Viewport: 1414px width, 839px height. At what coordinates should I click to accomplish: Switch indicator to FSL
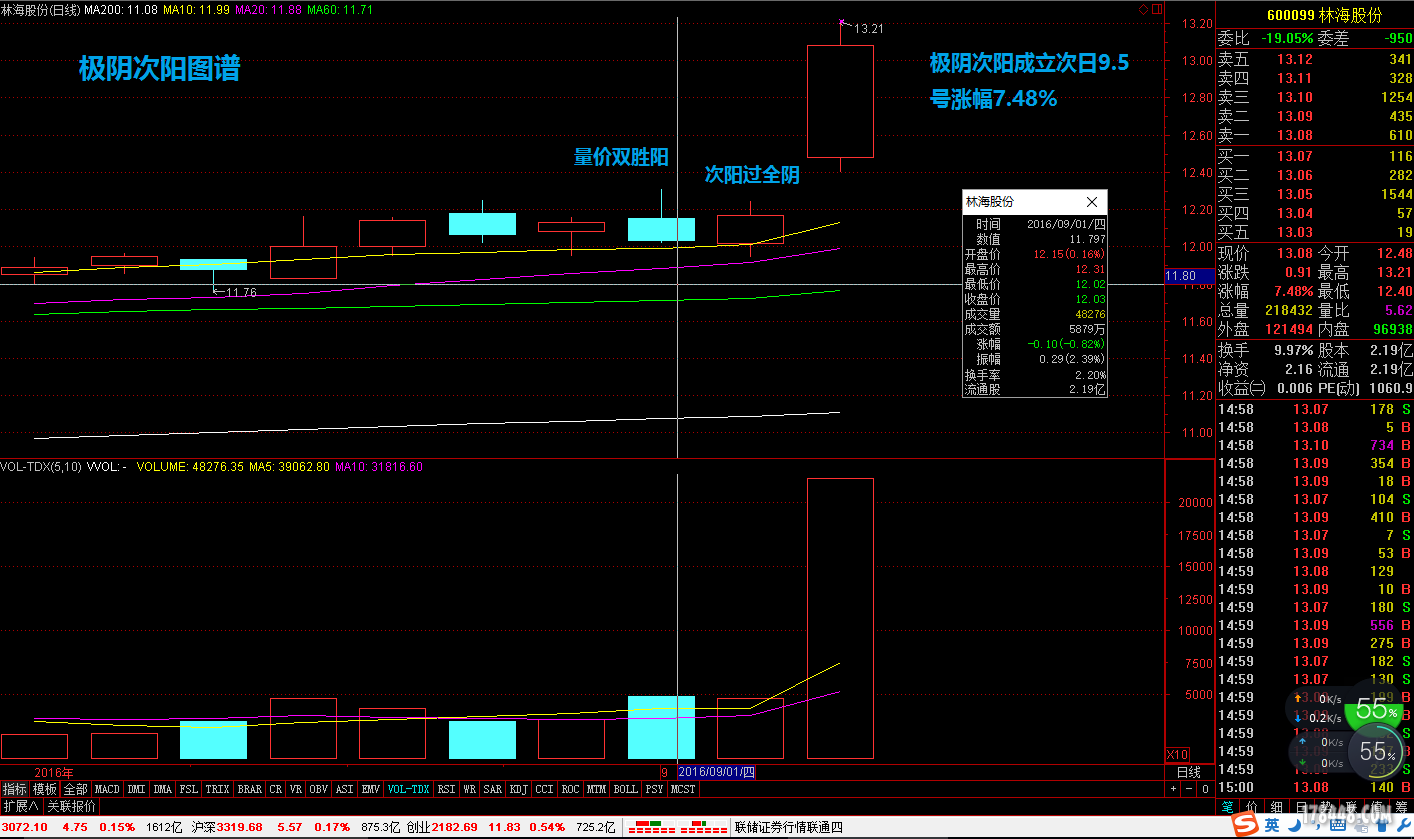(x=189, y=789)
